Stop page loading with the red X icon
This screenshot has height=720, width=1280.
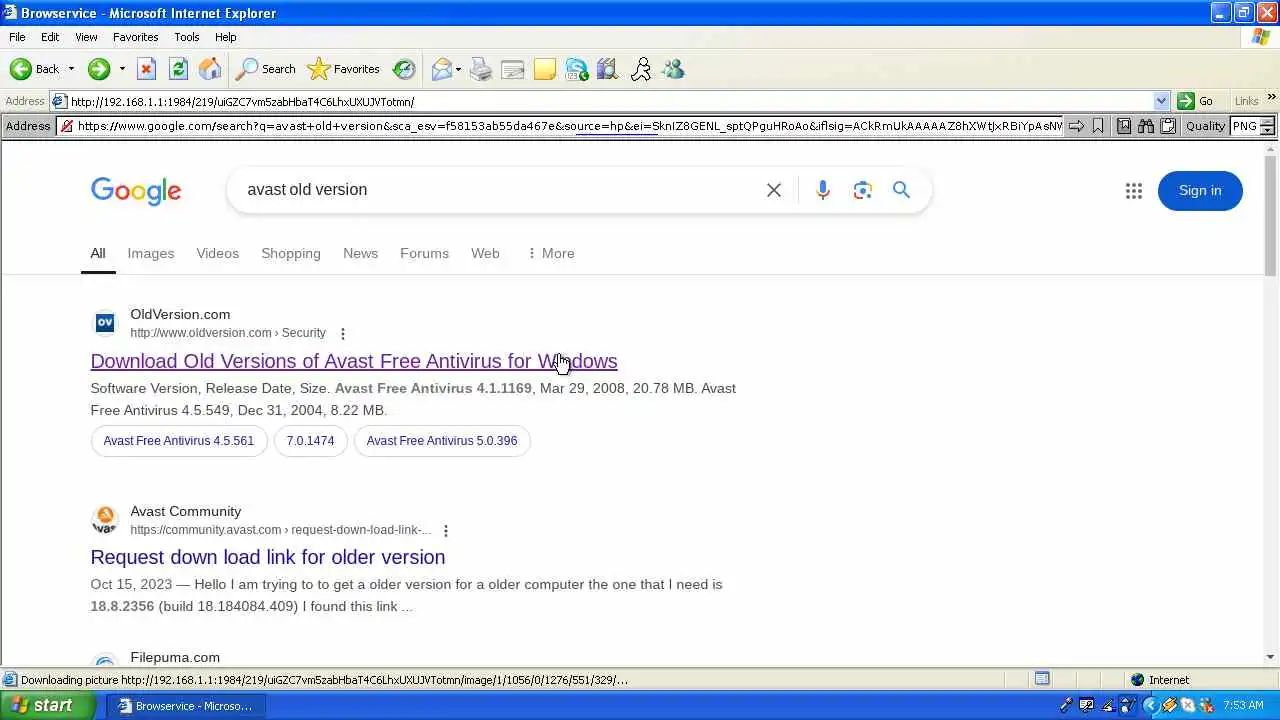tap(146, 69)
